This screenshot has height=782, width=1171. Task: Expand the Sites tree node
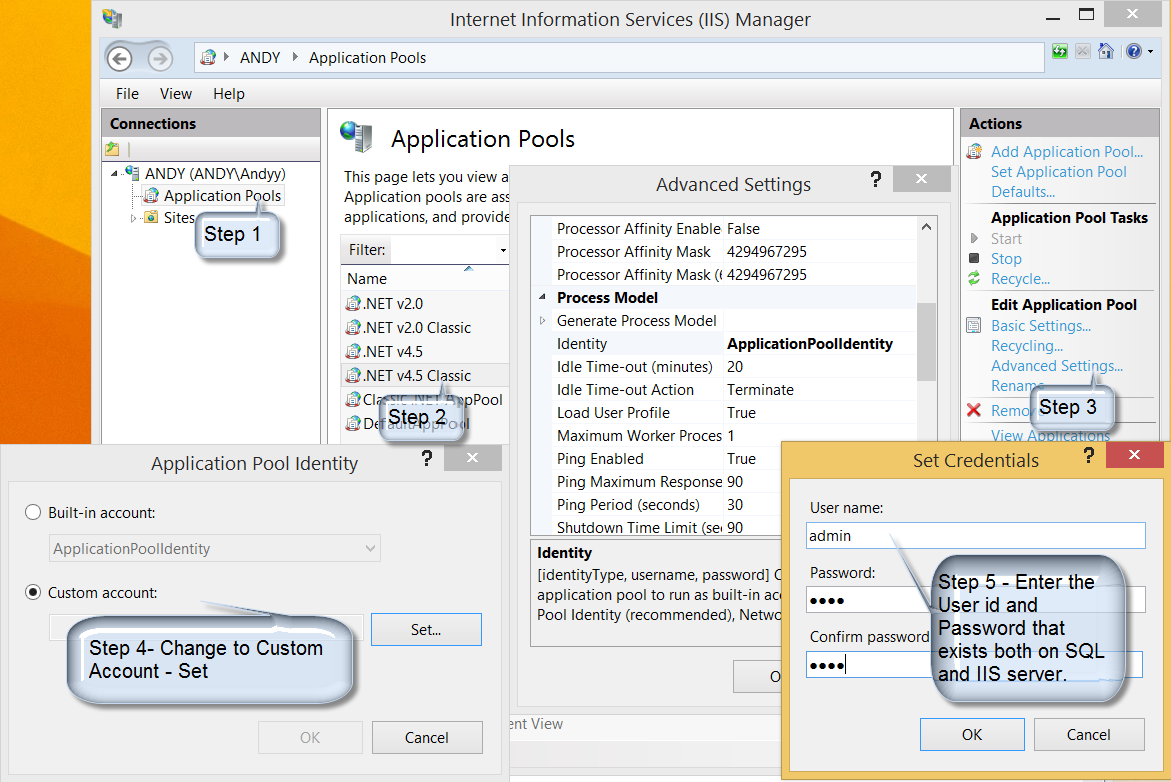(x=134, y=218)
